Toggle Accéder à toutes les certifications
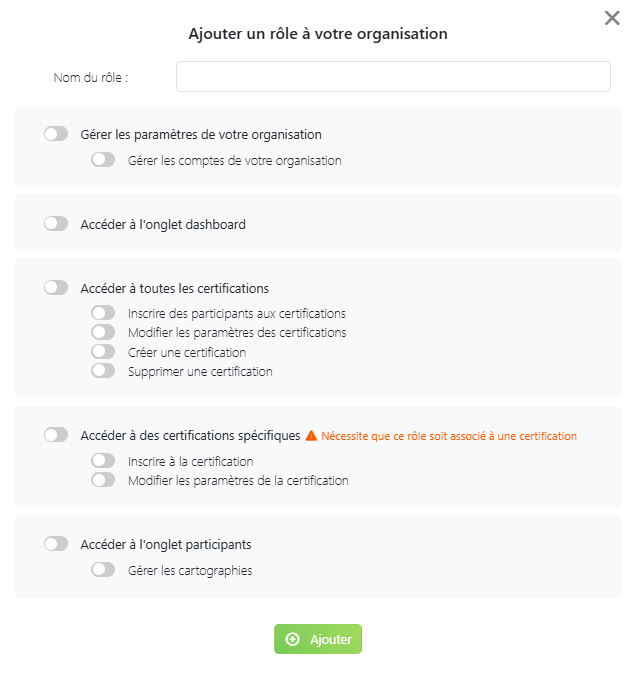 tap(56, 288)
